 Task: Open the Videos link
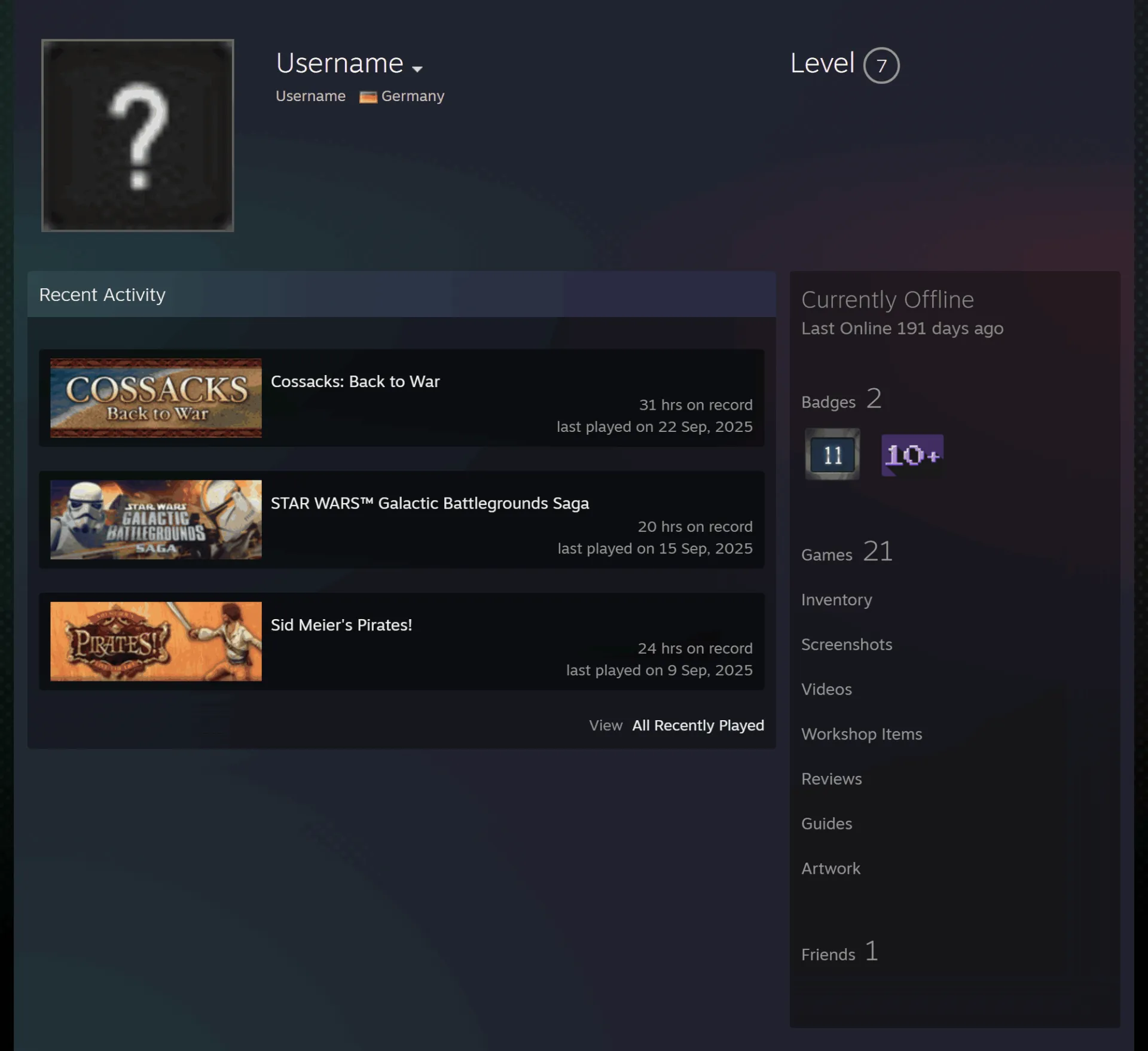[826, 690]
